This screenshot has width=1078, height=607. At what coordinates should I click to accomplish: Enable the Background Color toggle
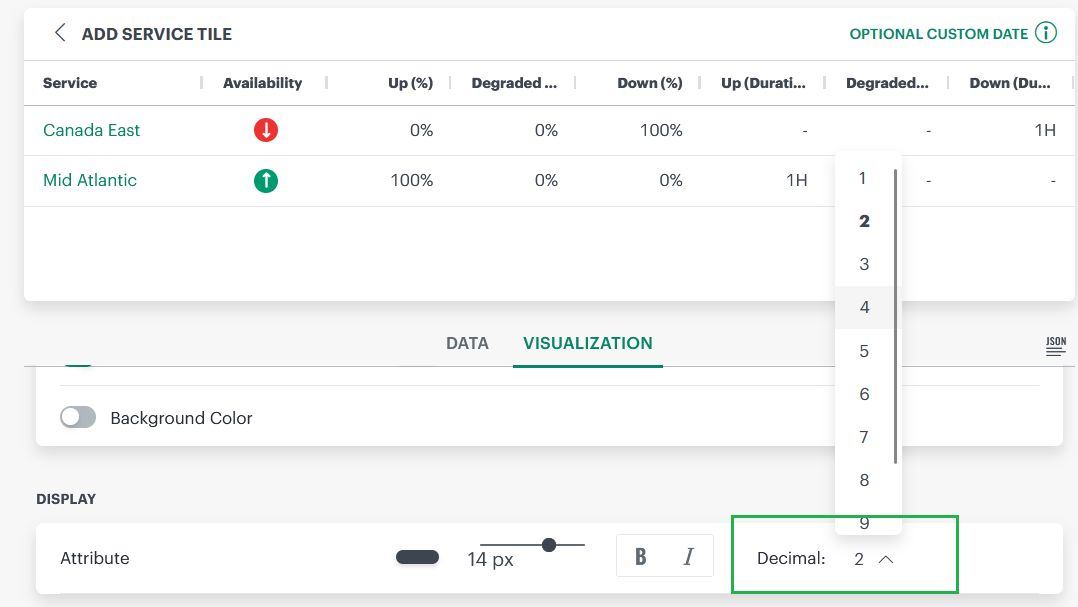(78, 418)
